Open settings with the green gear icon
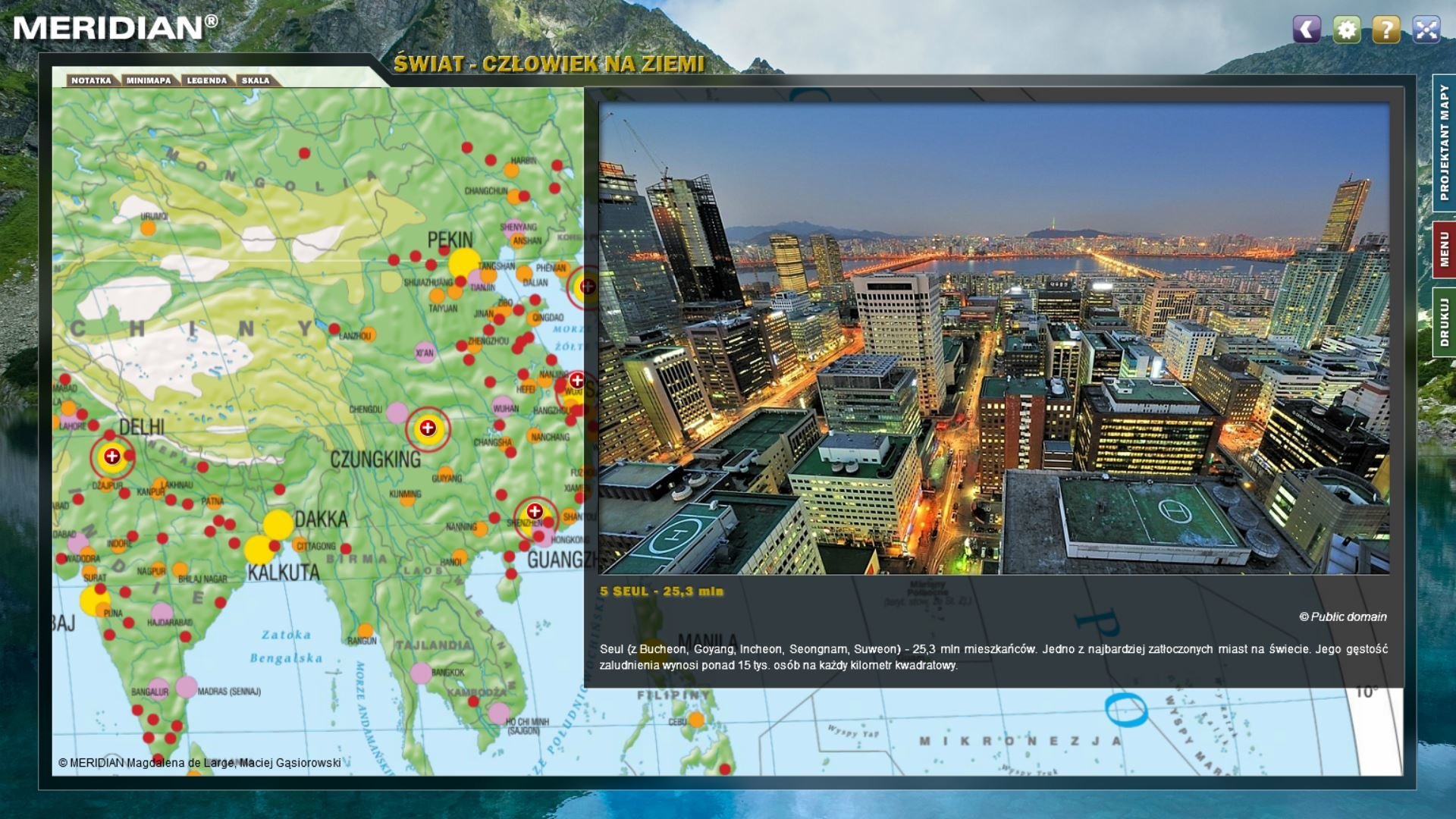This screenshot has width=1456, height=819. tap(1347, 30)
